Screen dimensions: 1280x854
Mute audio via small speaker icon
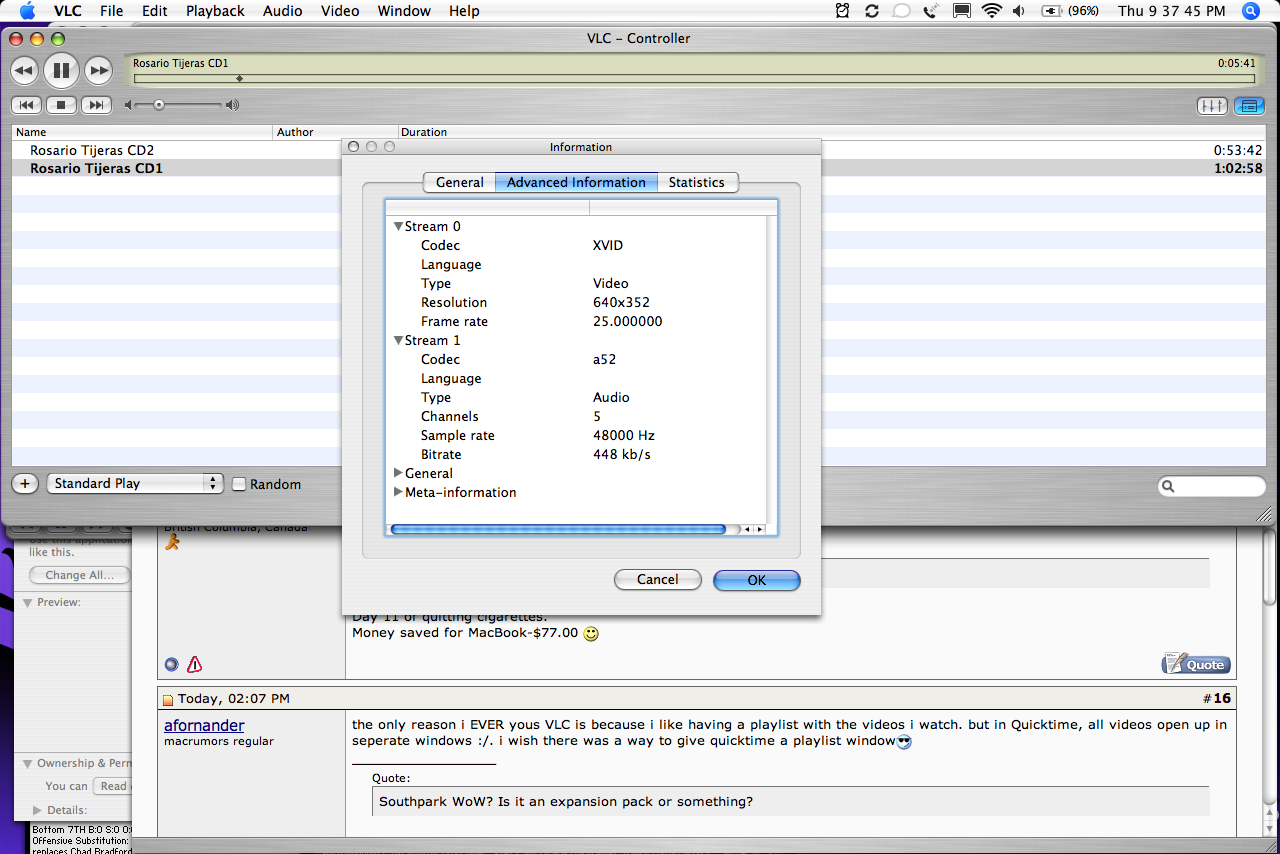pyautogui.click(x=129, y=105)
